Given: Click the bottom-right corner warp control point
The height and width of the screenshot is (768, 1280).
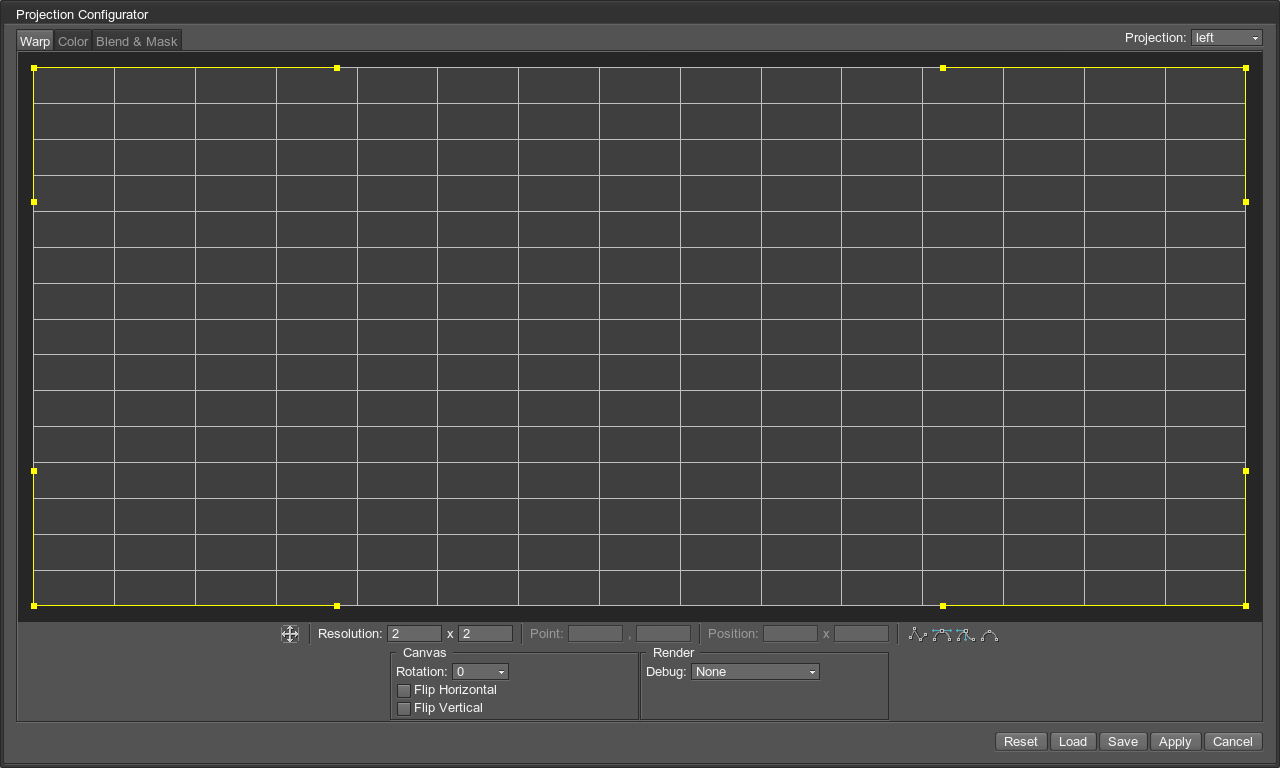Looking at the screenshot, I should point(1246,606).
